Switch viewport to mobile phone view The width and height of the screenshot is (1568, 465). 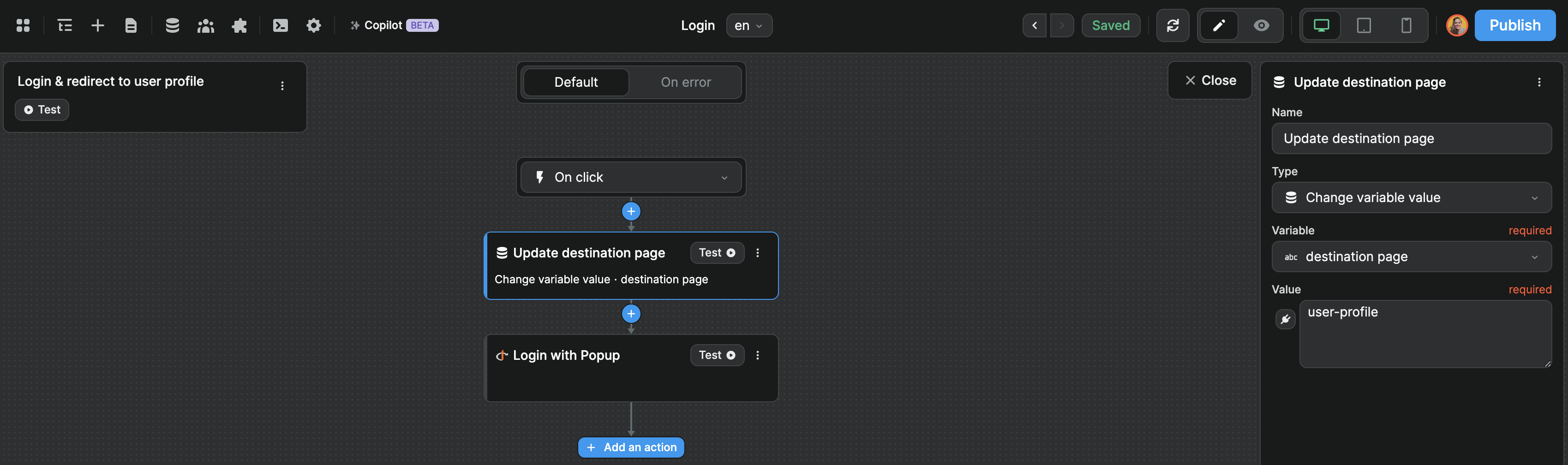click(1406, 25)
